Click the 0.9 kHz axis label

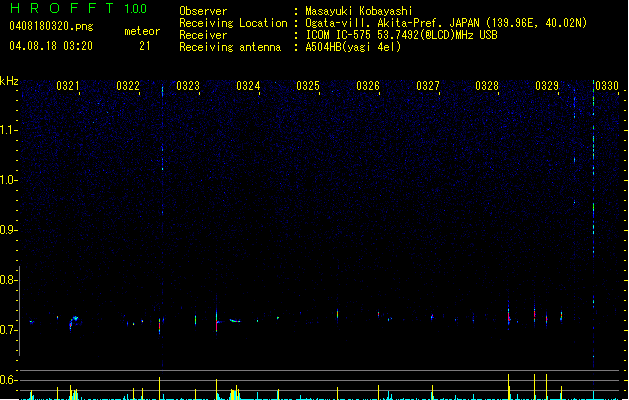click(8, 230)
